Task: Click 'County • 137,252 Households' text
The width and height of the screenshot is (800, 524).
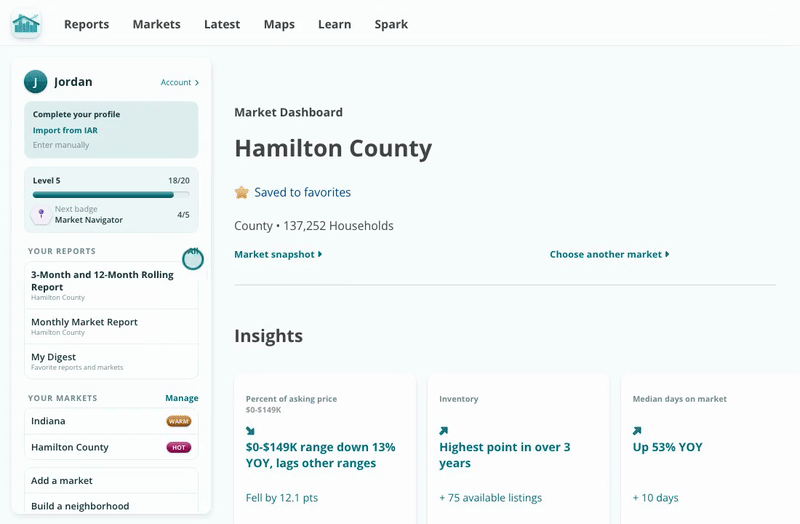Action: pos(314,226)
